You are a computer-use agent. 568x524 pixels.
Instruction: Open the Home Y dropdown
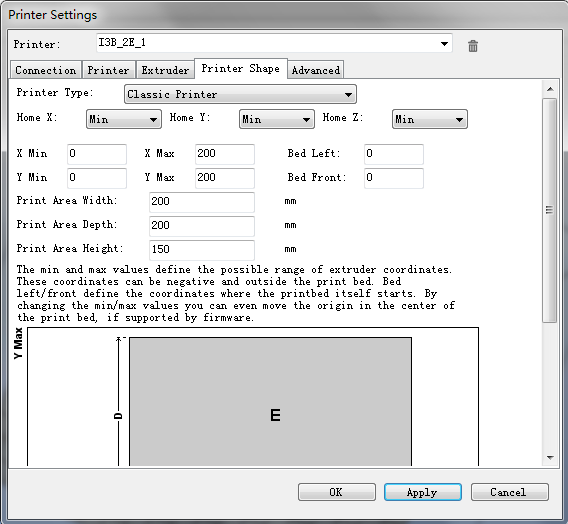click(277, 119)
